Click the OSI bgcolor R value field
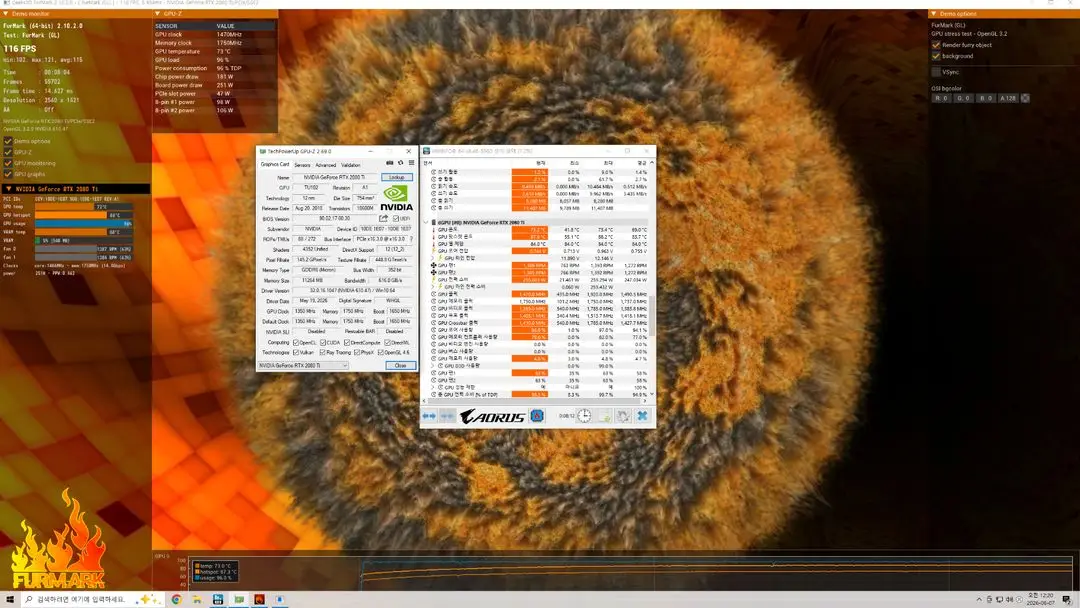This screenshot has height=608, width=1080. [941, 98]
